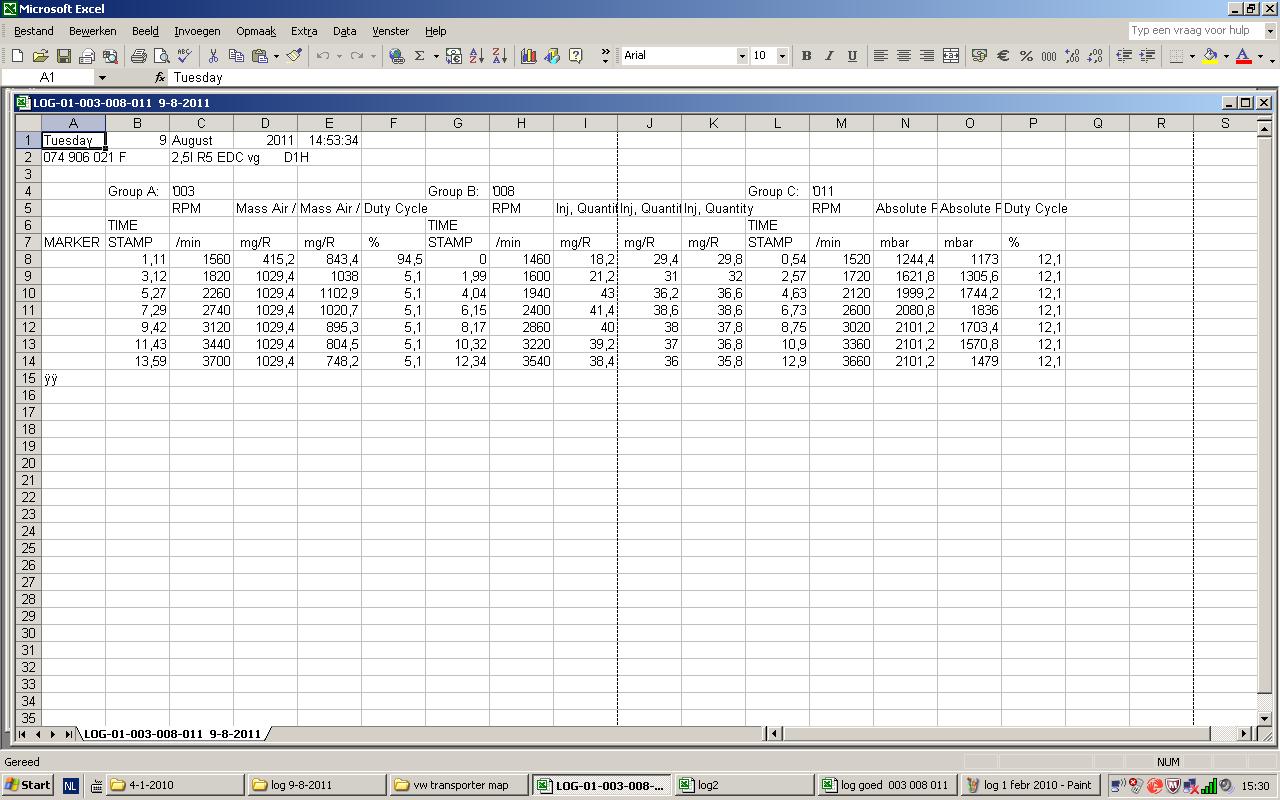Viewport: 1280px width, 800px height.
Task: Toggle bold formatting
Action: pyautogui.click(x=806, y=56)
